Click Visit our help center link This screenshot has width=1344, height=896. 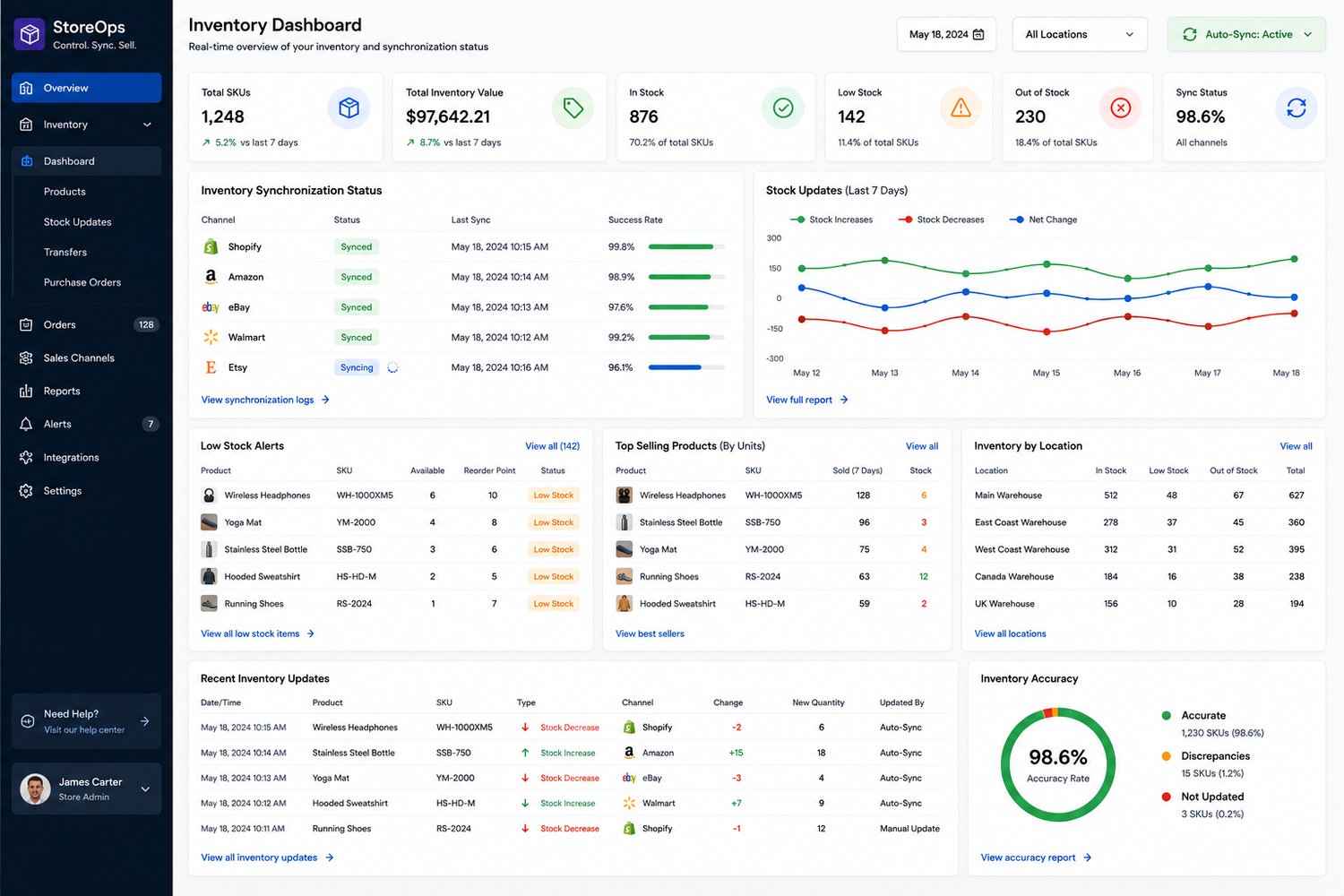pos(84,730)
